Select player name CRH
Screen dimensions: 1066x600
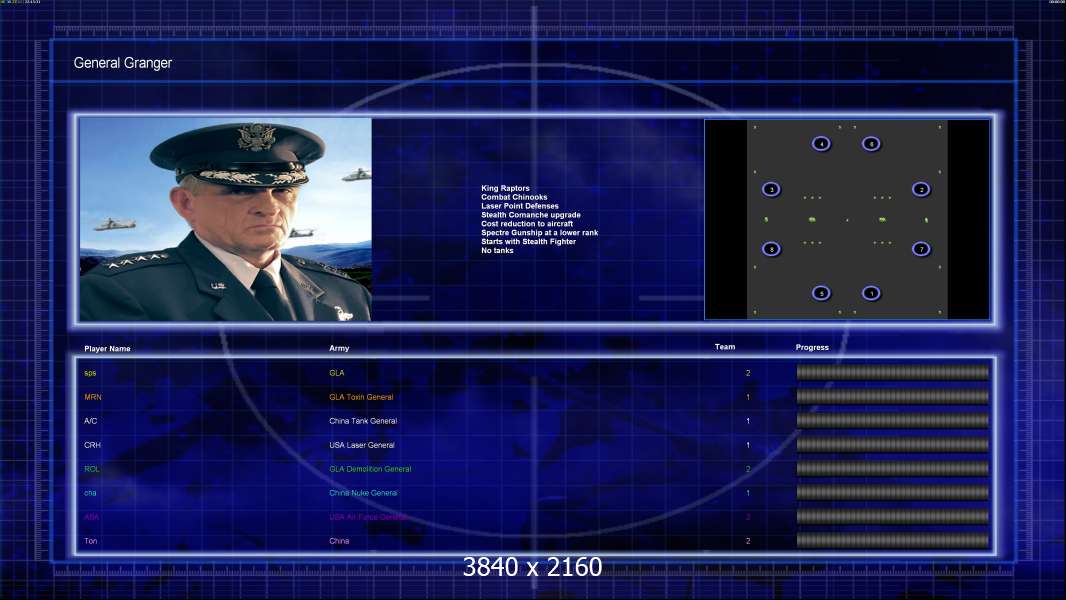92,445
